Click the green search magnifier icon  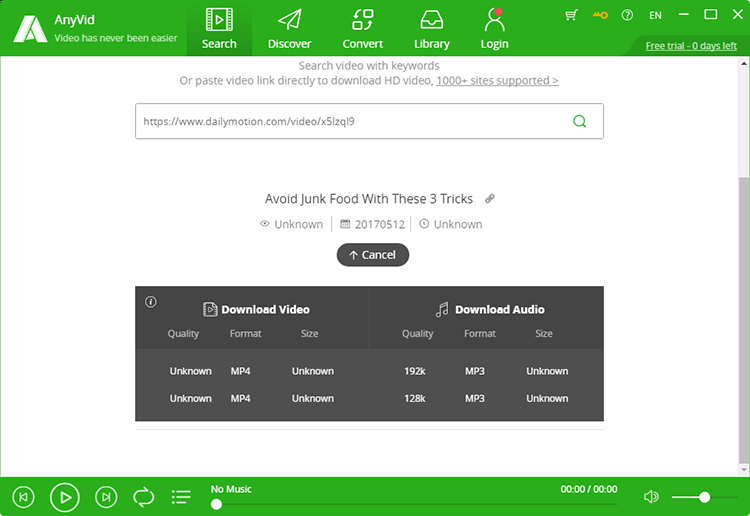coord(579,121)
